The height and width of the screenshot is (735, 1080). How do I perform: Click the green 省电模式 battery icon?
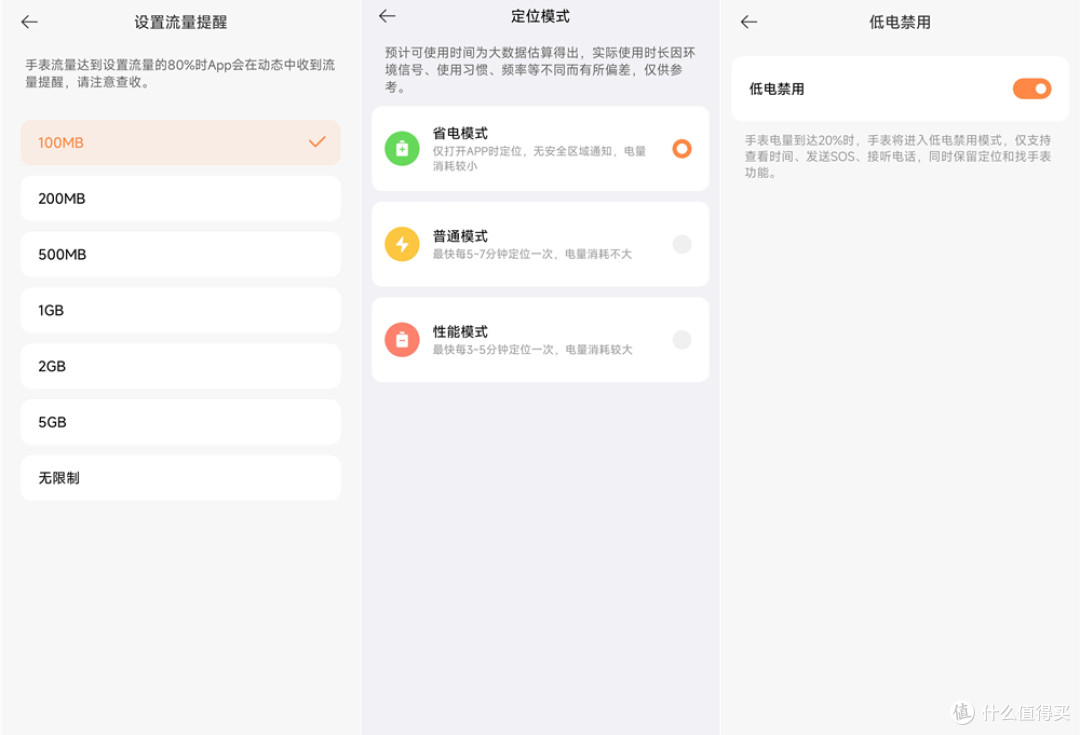coord(402,149)
